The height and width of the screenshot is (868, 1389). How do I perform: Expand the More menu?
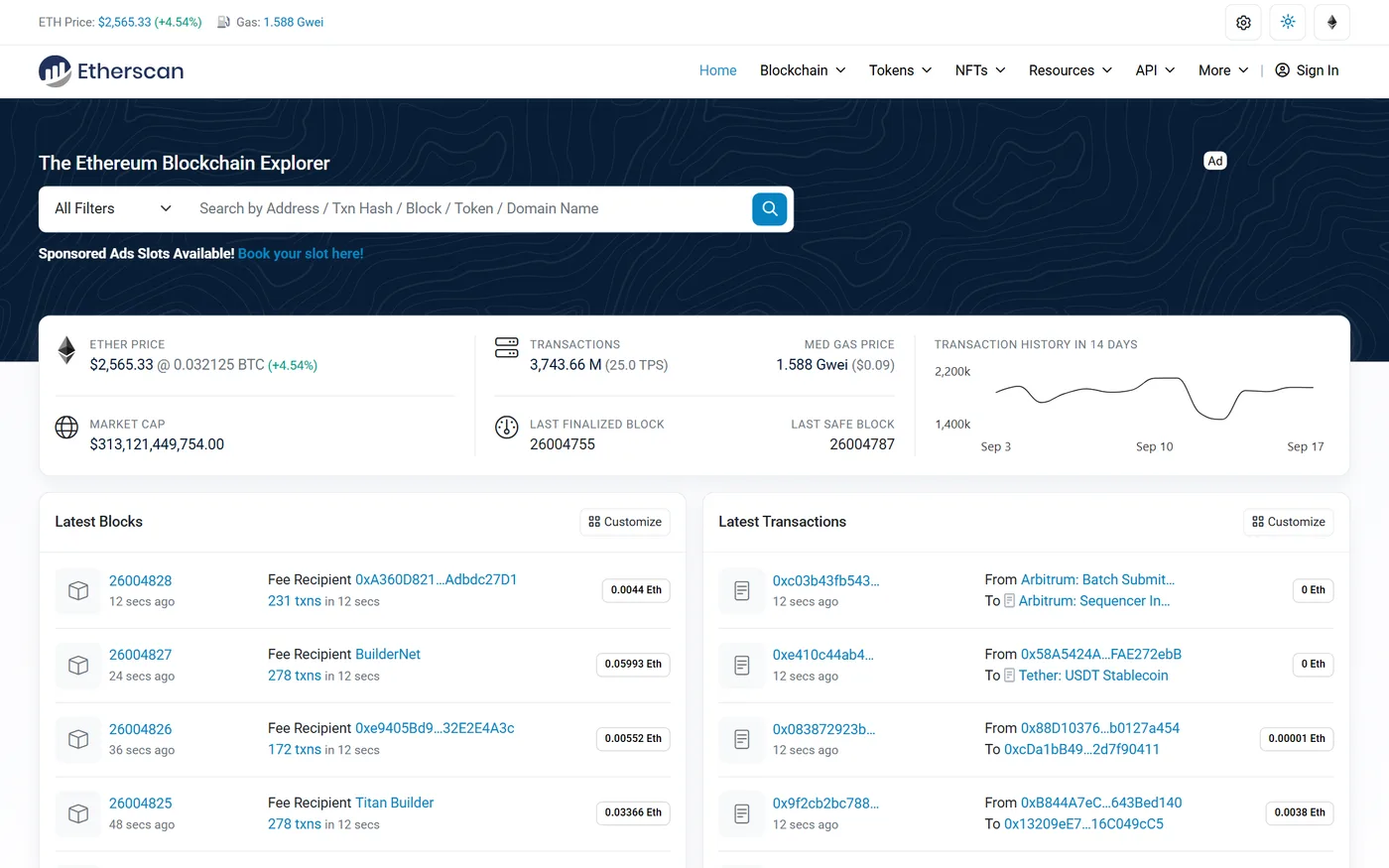[1223, 70]
